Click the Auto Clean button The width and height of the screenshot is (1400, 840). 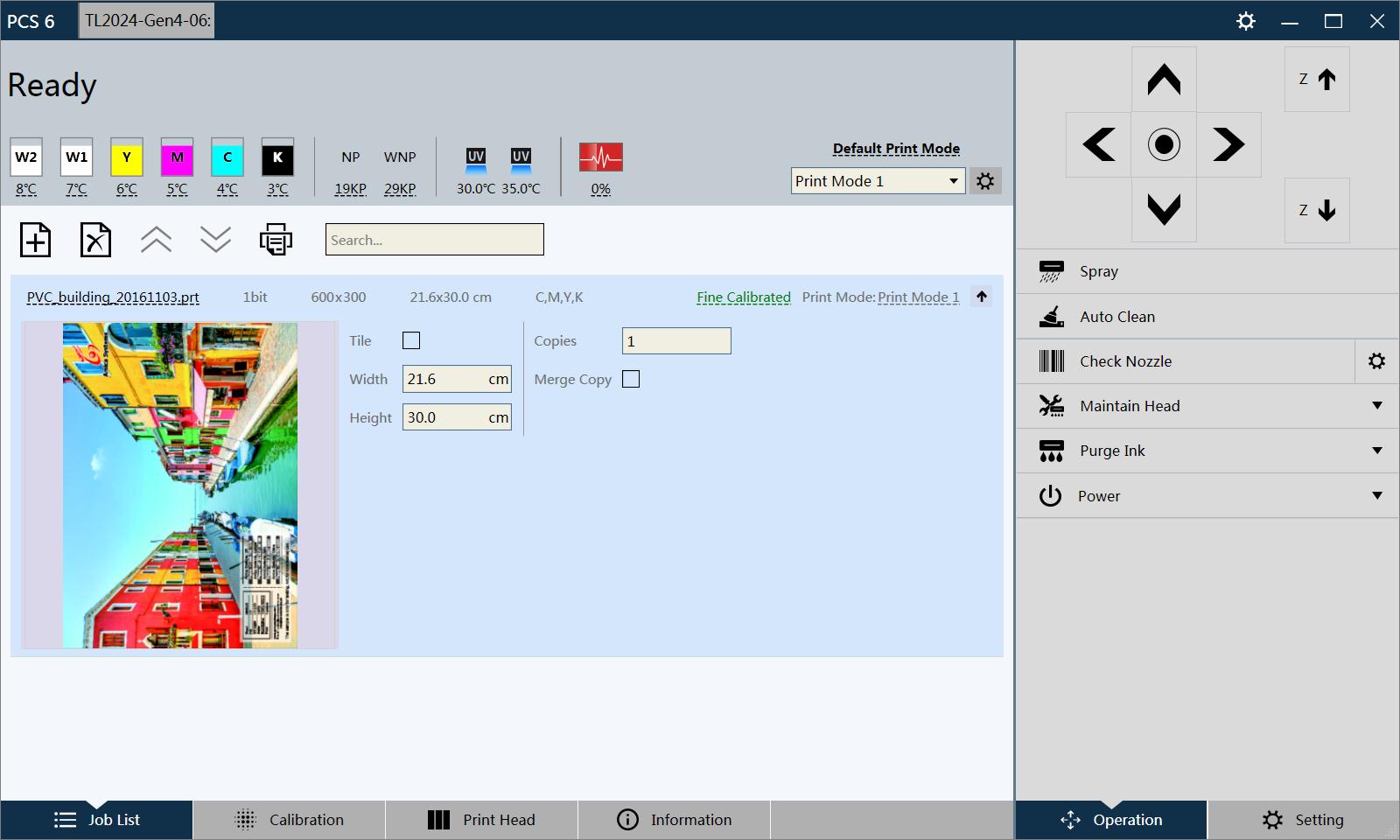pos(1117,317)
